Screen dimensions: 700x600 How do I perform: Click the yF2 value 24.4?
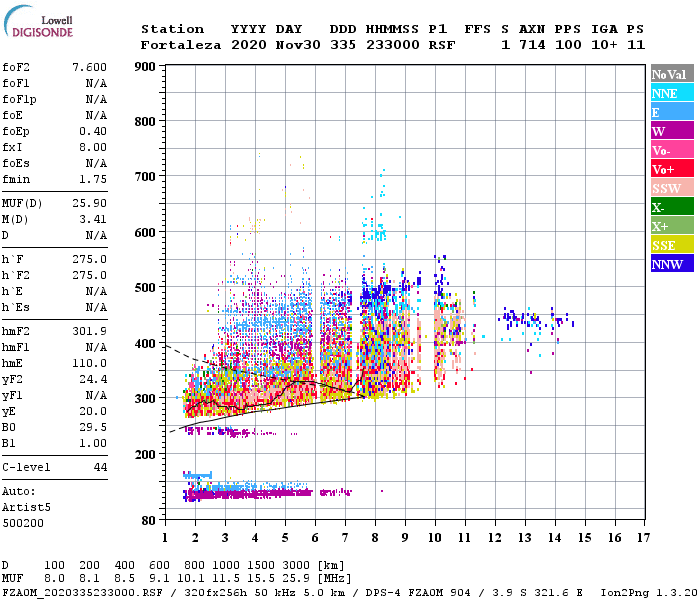click(x=93, y=379)
